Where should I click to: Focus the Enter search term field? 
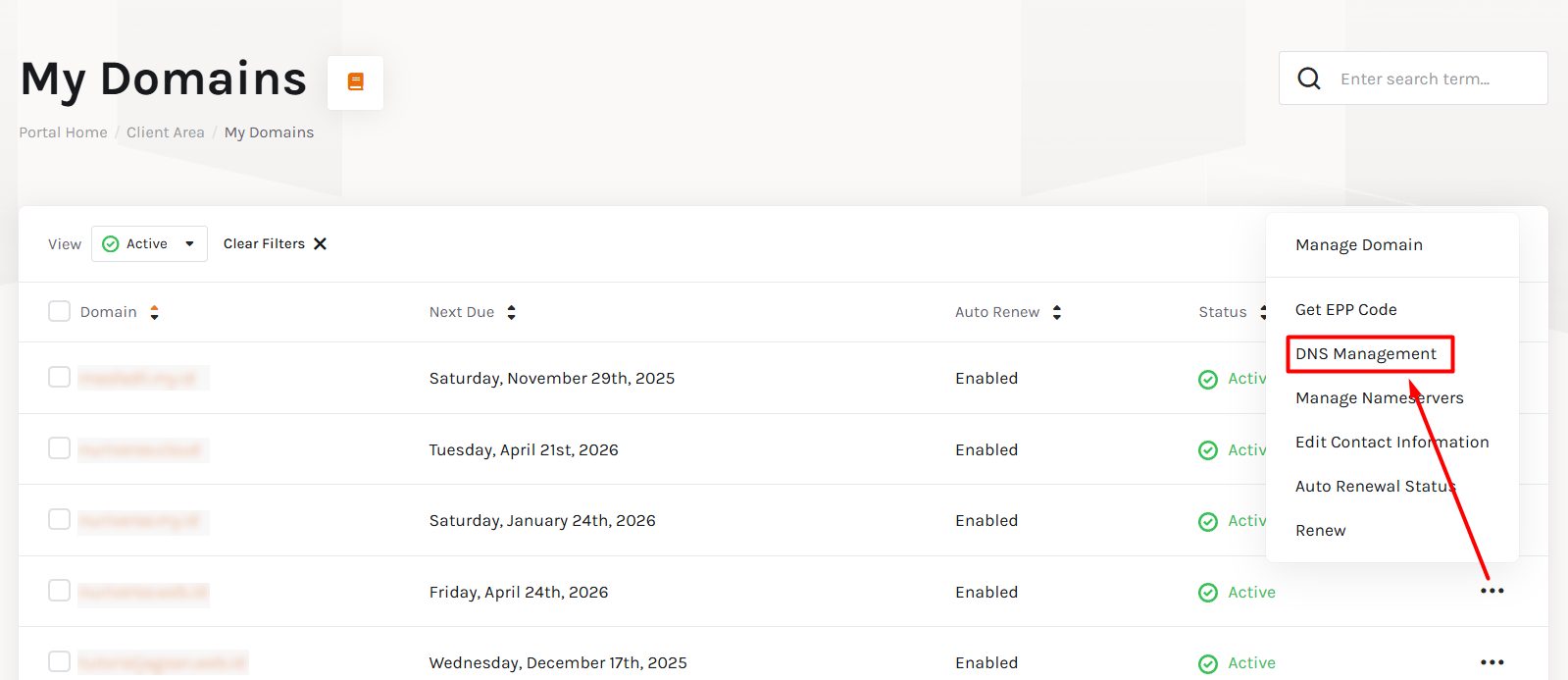pyautogui.click(x=1432, y=79)
